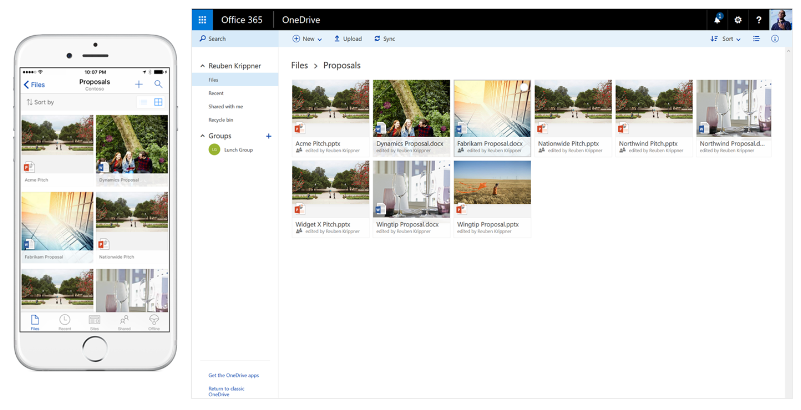The image size is (801, 410).
Task: Click the OneDrive header title
Action: (x=301, y=20)
